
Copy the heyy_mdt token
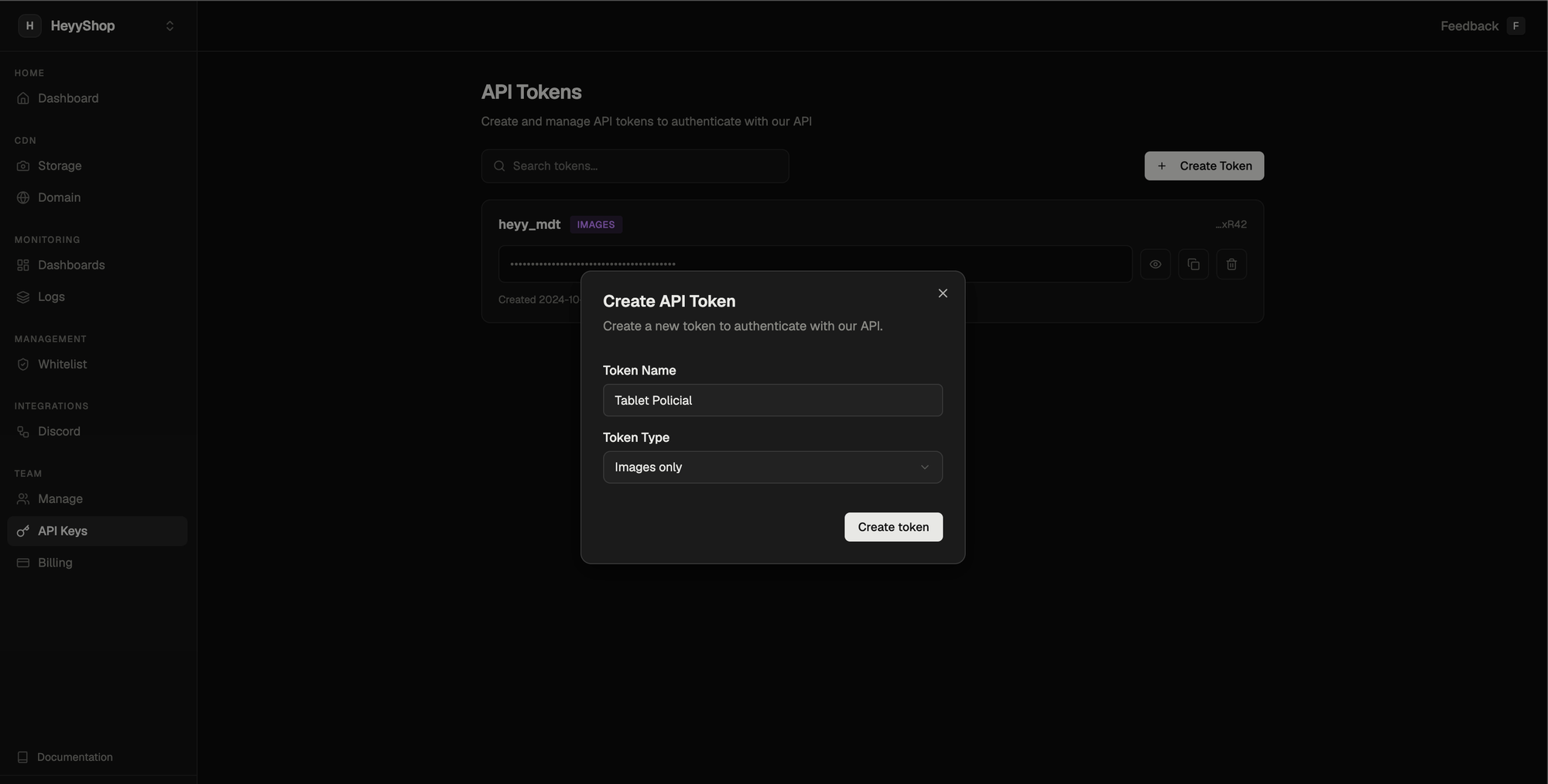pos(1193,264)
